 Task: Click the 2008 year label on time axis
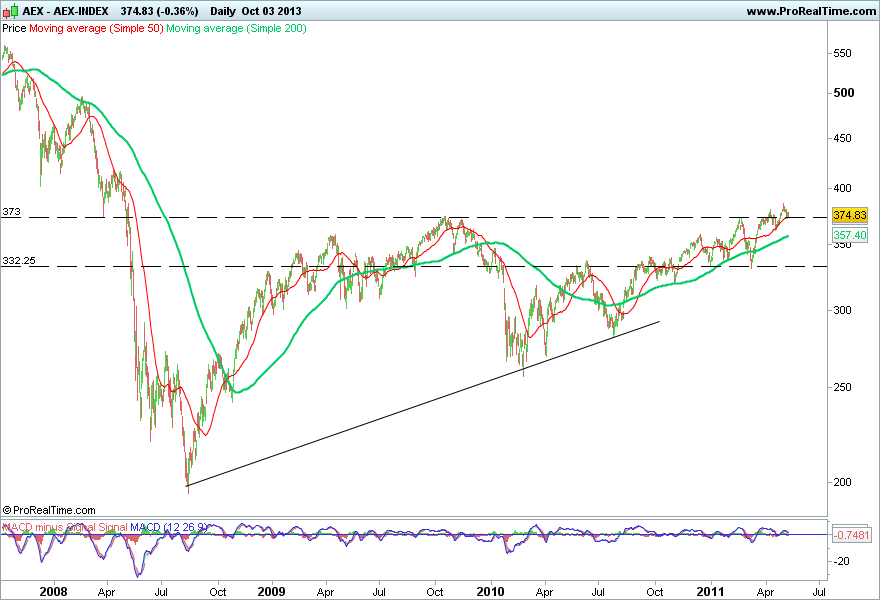[53, 592]
